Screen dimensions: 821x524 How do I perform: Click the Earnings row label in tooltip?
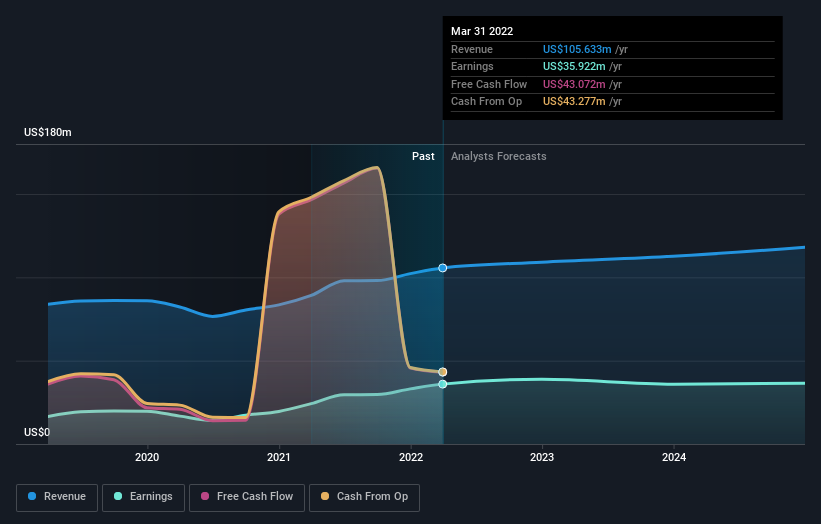coord(472,66)
